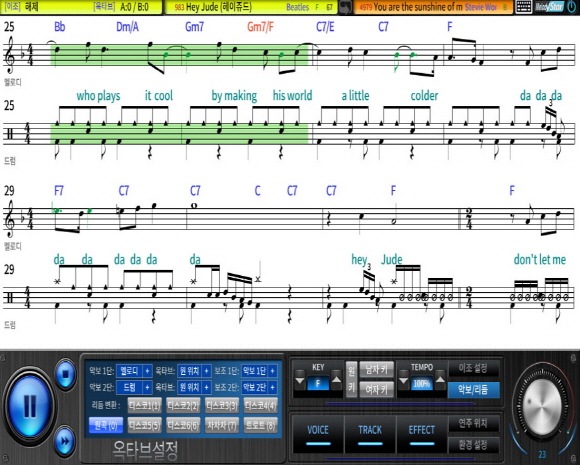Select rhythm 트로트 (8)

tap(260, 425)
